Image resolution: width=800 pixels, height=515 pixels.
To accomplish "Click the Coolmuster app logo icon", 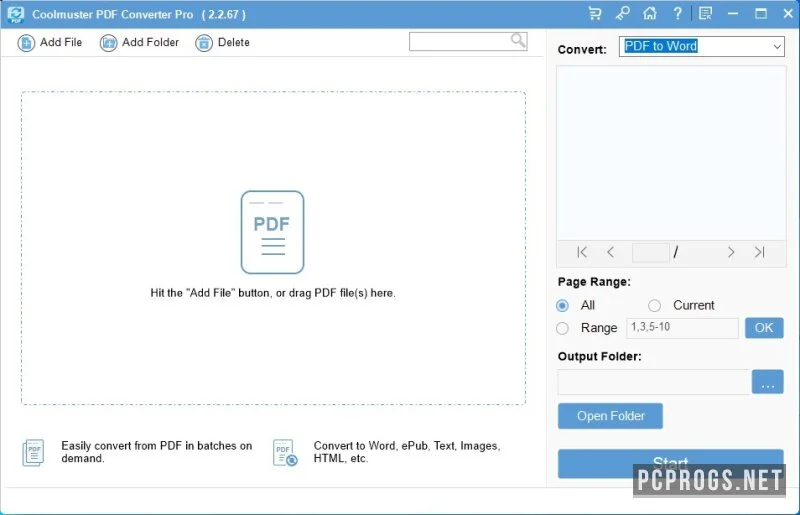I will pos(16,14).
